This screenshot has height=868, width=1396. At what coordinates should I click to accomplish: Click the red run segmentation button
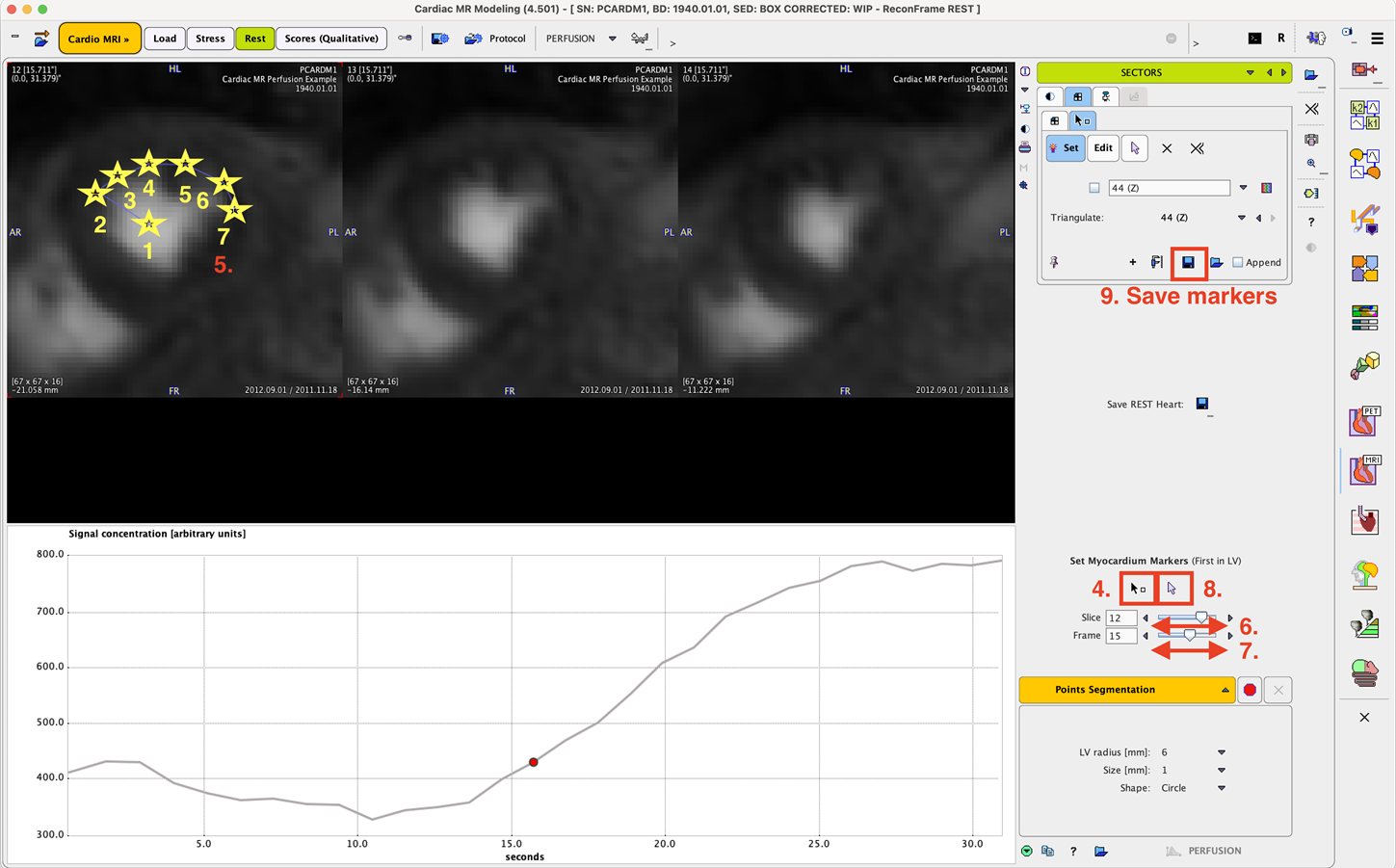click(x=1250, y=690)
